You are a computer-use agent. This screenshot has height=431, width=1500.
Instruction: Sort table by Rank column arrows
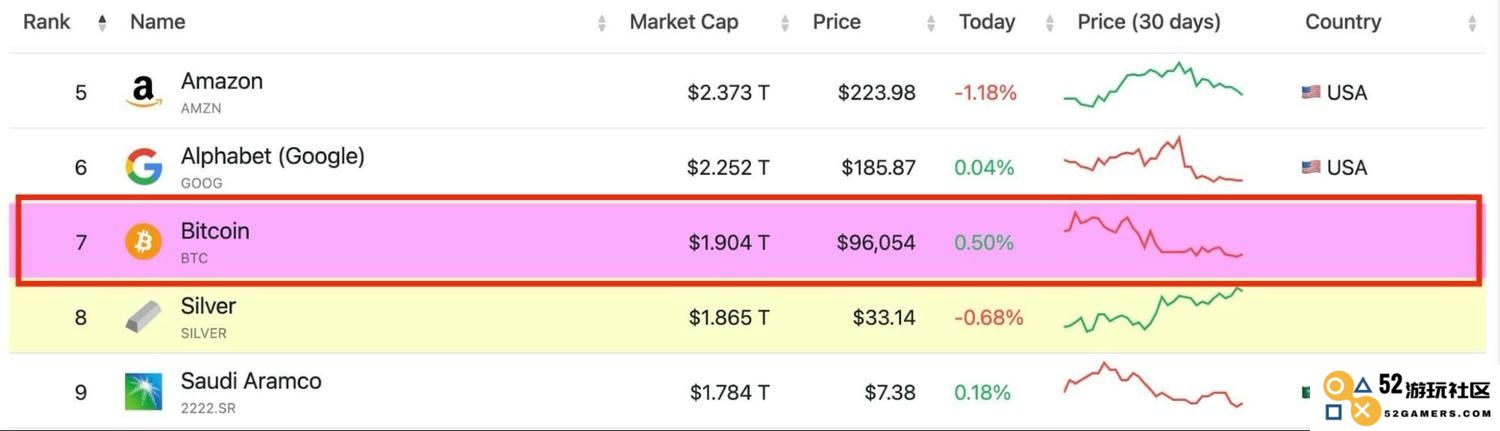click(x=102, y=22)
